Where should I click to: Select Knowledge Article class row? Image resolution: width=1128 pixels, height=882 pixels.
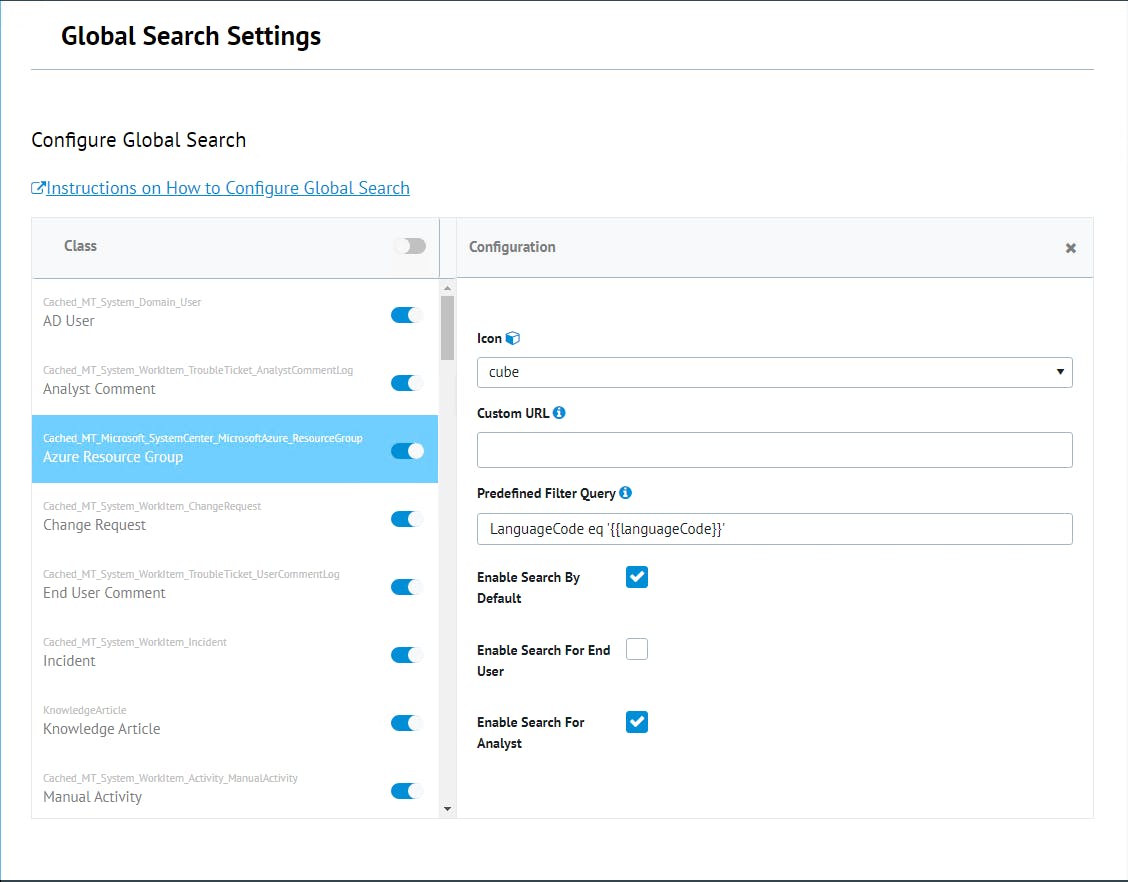[x=200, y=721]
